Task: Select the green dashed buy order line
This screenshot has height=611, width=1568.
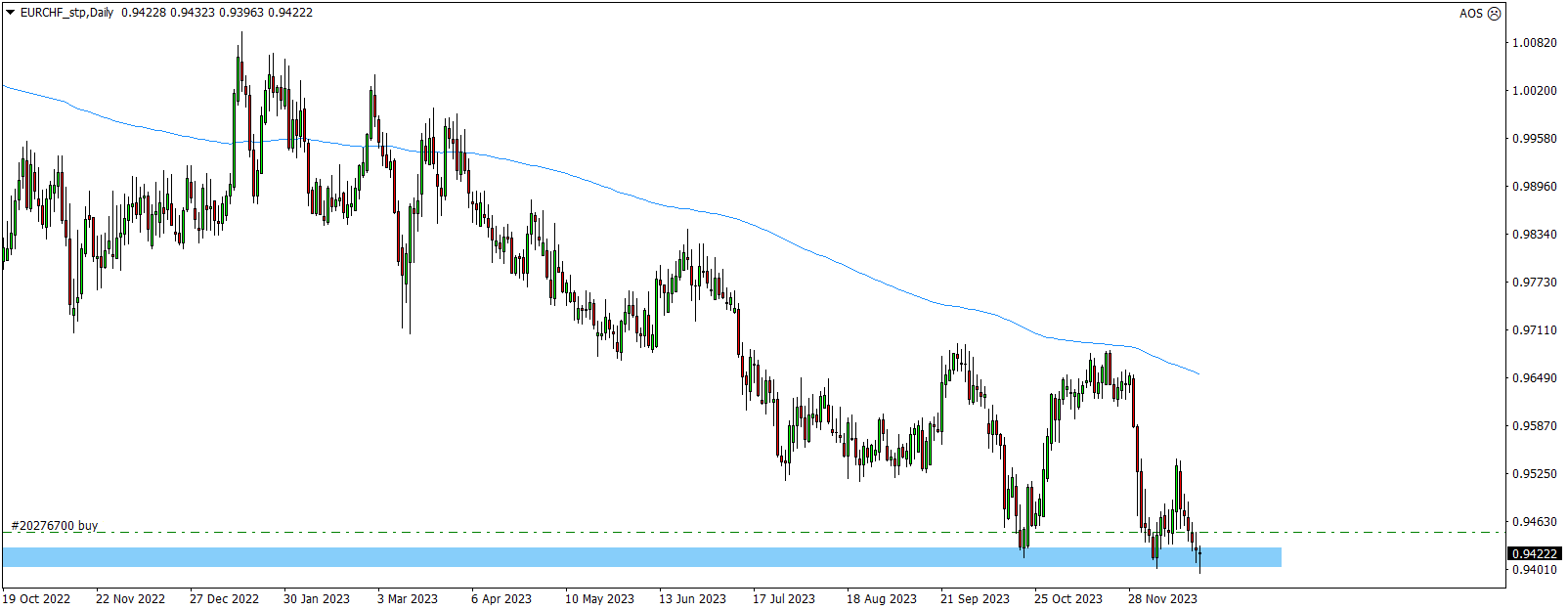Action: [753, 533]
